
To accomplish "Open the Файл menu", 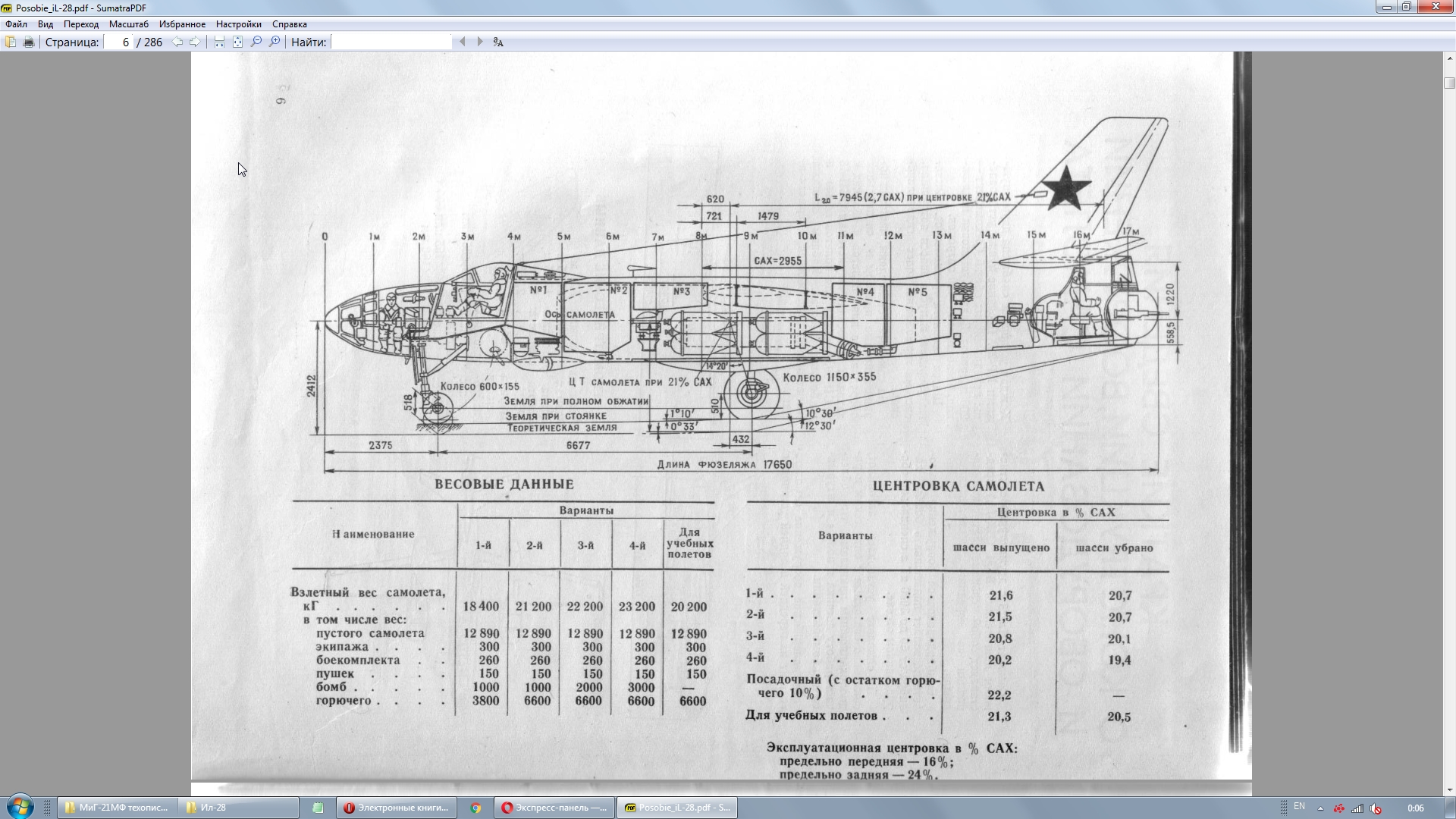I will point(16,24).
